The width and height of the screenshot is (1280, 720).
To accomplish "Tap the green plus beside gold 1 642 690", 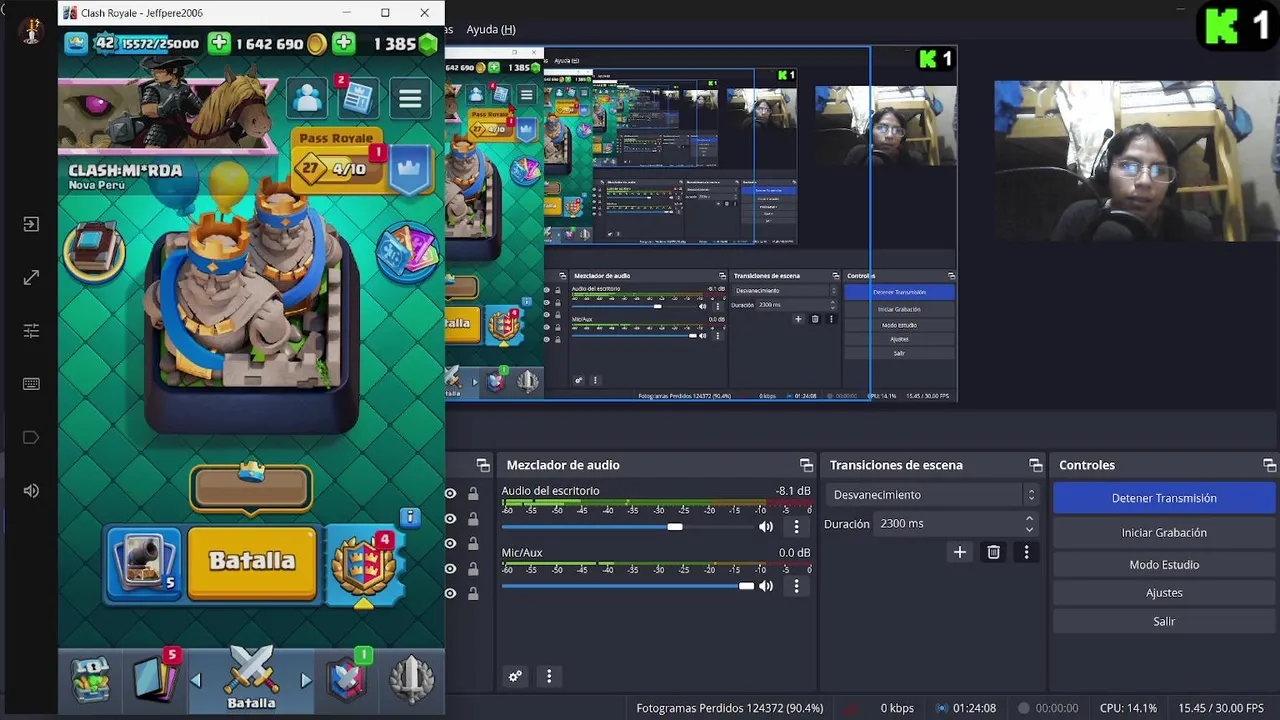I will point(219,44).
